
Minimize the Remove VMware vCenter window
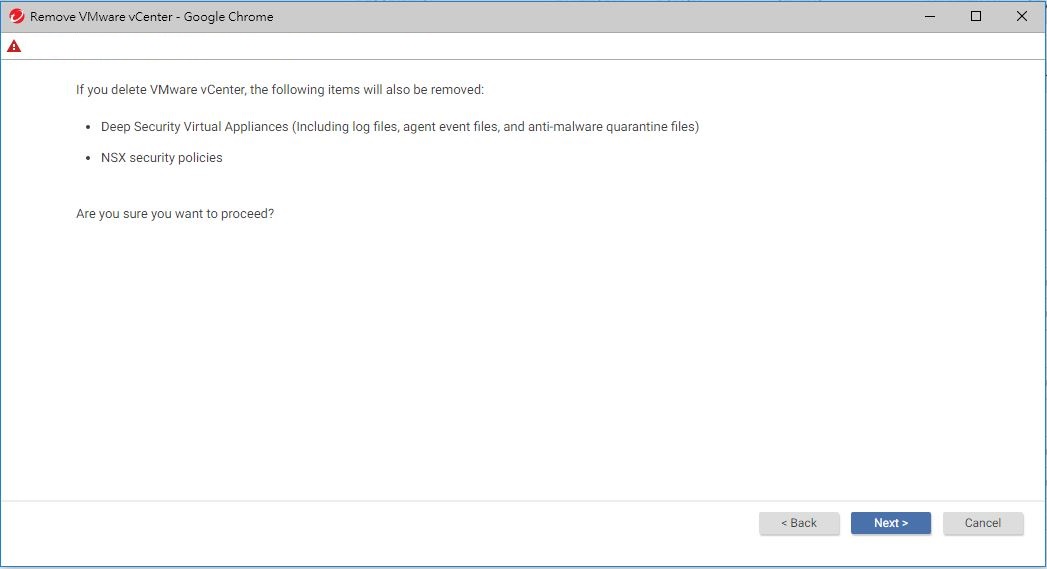(930, 17)
